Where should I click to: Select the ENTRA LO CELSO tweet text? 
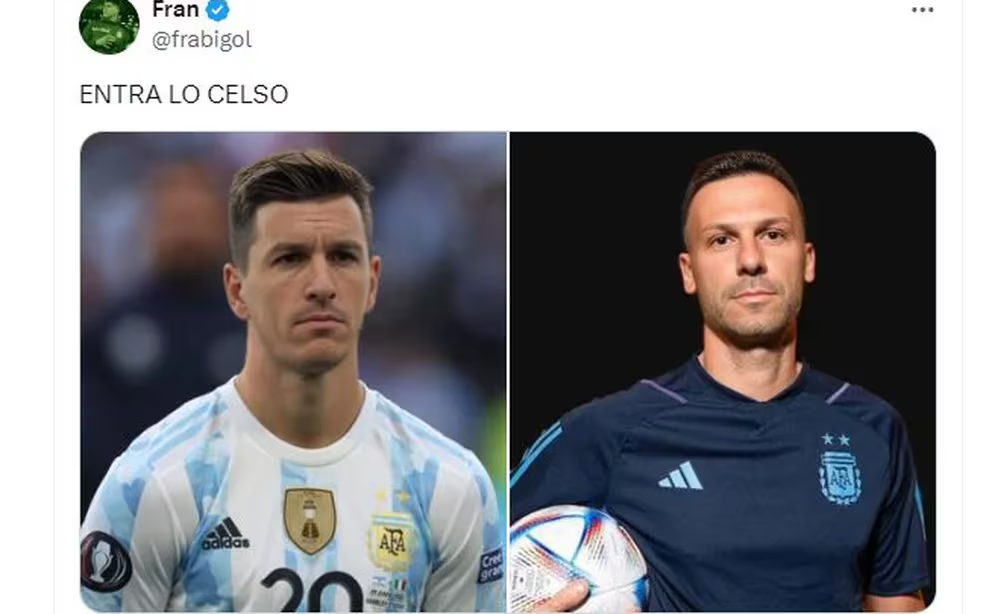click(184, 95)
